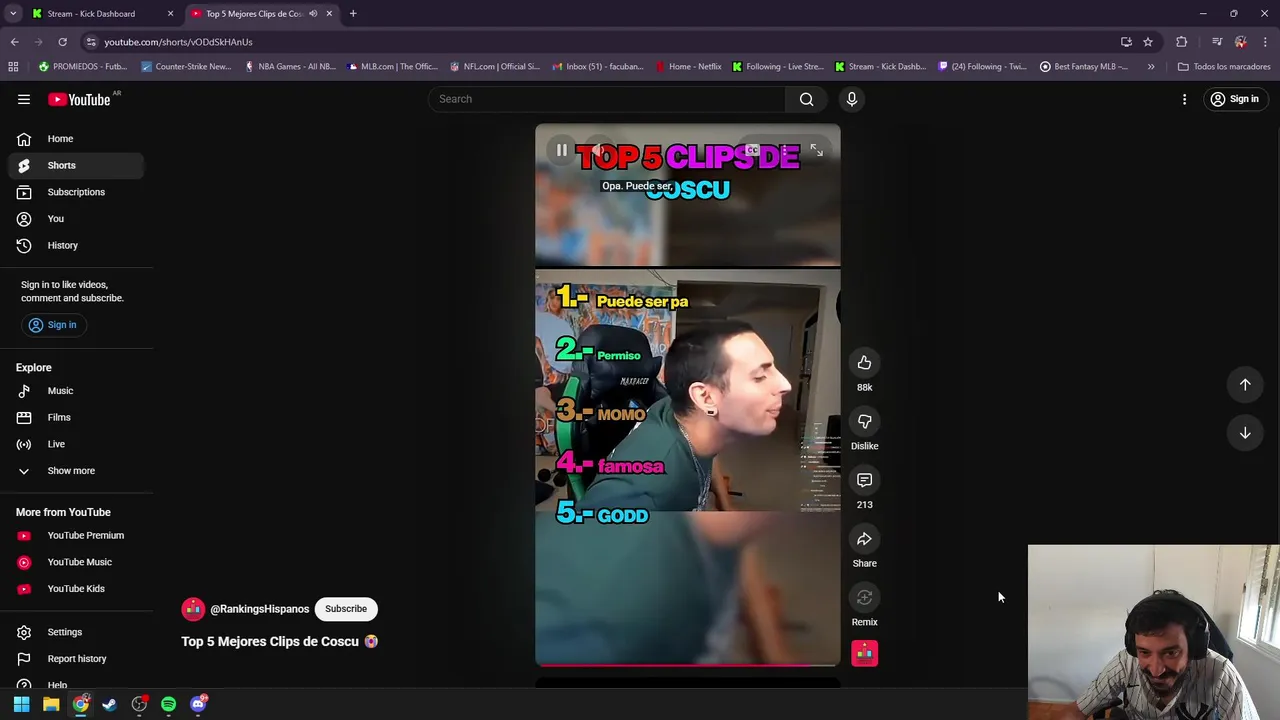
Task: Open Spotify from taskbar
Action: click(x=168, y=704)
